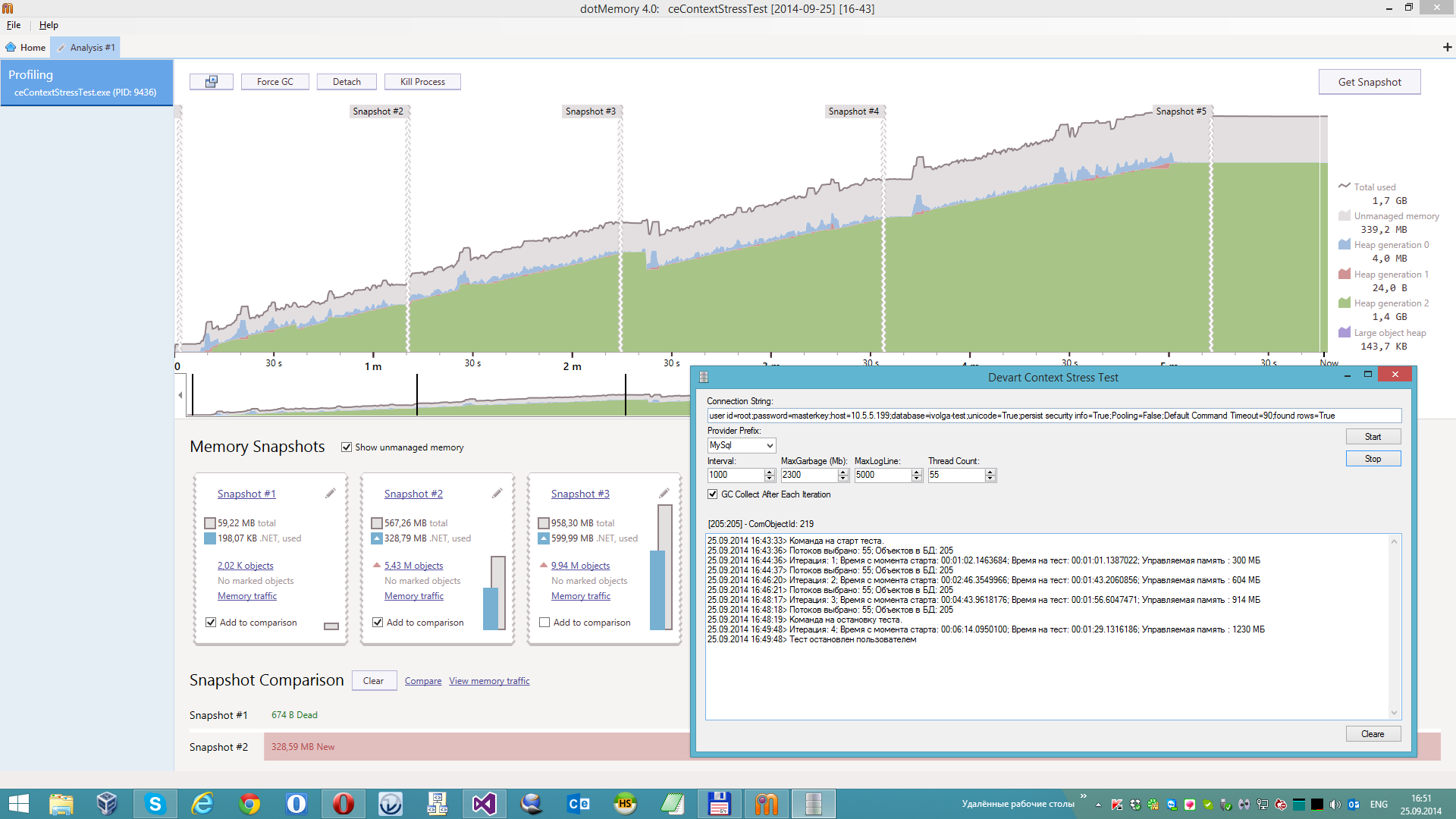
Task: Open the HS taskbar application
Action: [625, 804]
